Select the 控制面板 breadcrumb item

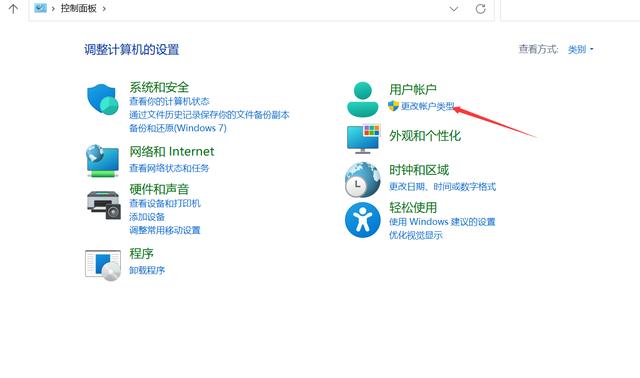click(x=78, y=8)
